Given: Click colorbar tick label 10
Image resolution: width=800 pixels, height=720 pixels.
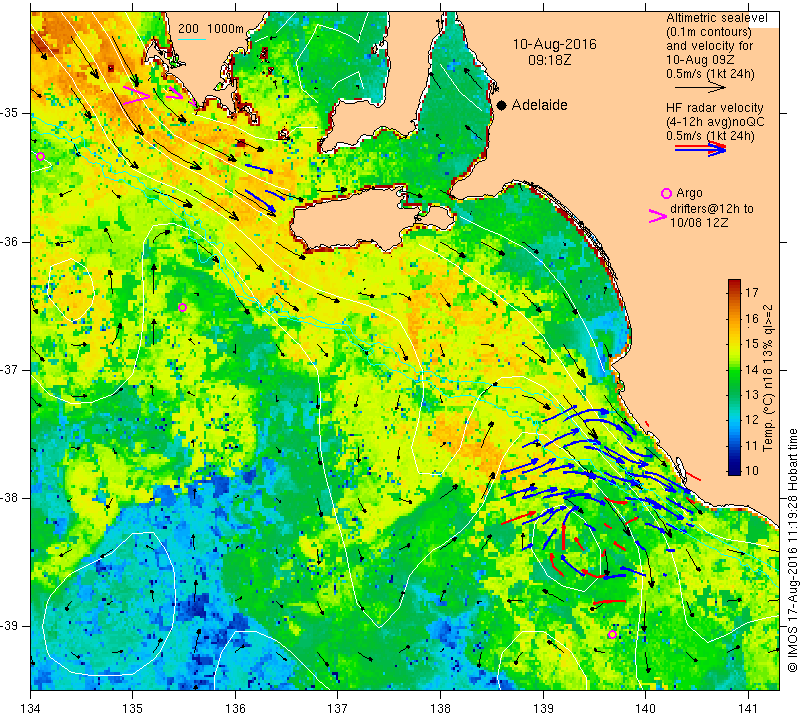Looking at the screenshot, I should pos(752,470).
